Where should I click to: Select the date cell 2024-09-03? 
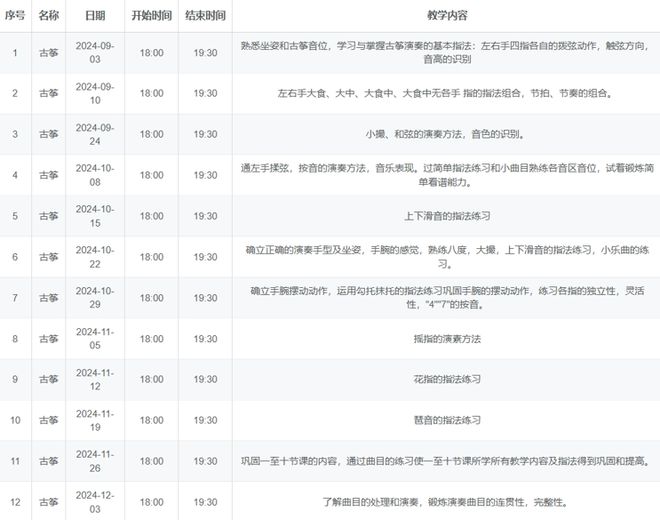[95, 52]
